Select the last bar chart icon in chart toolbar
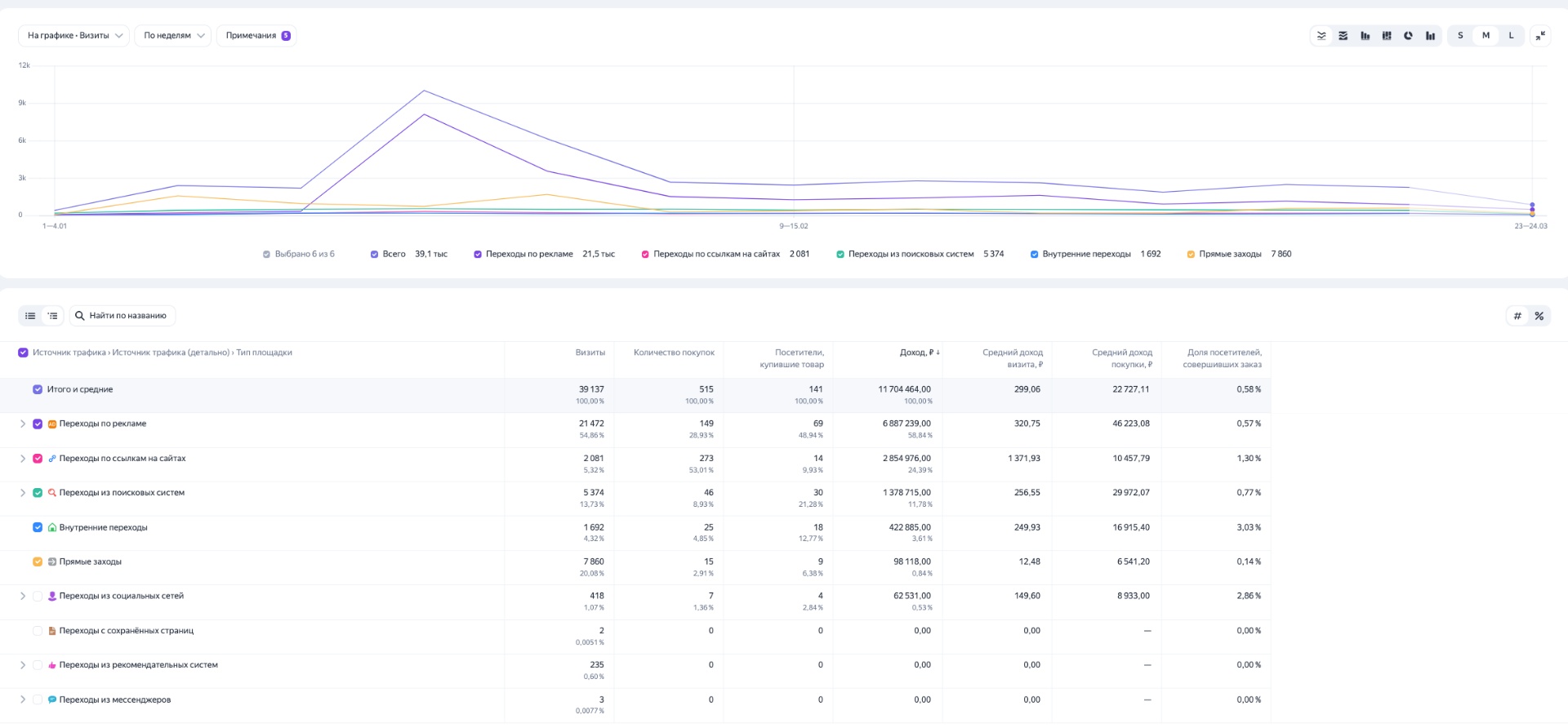Screen dimensions: 1568x728 1430,36
